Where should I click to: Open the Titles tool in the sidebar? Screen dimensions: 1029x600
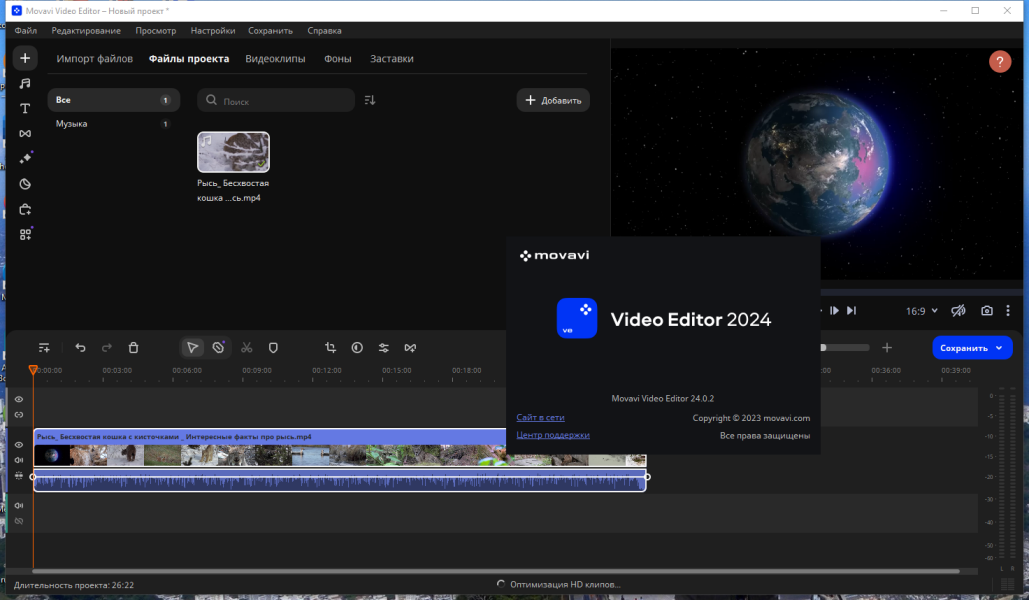click(25, 108)
